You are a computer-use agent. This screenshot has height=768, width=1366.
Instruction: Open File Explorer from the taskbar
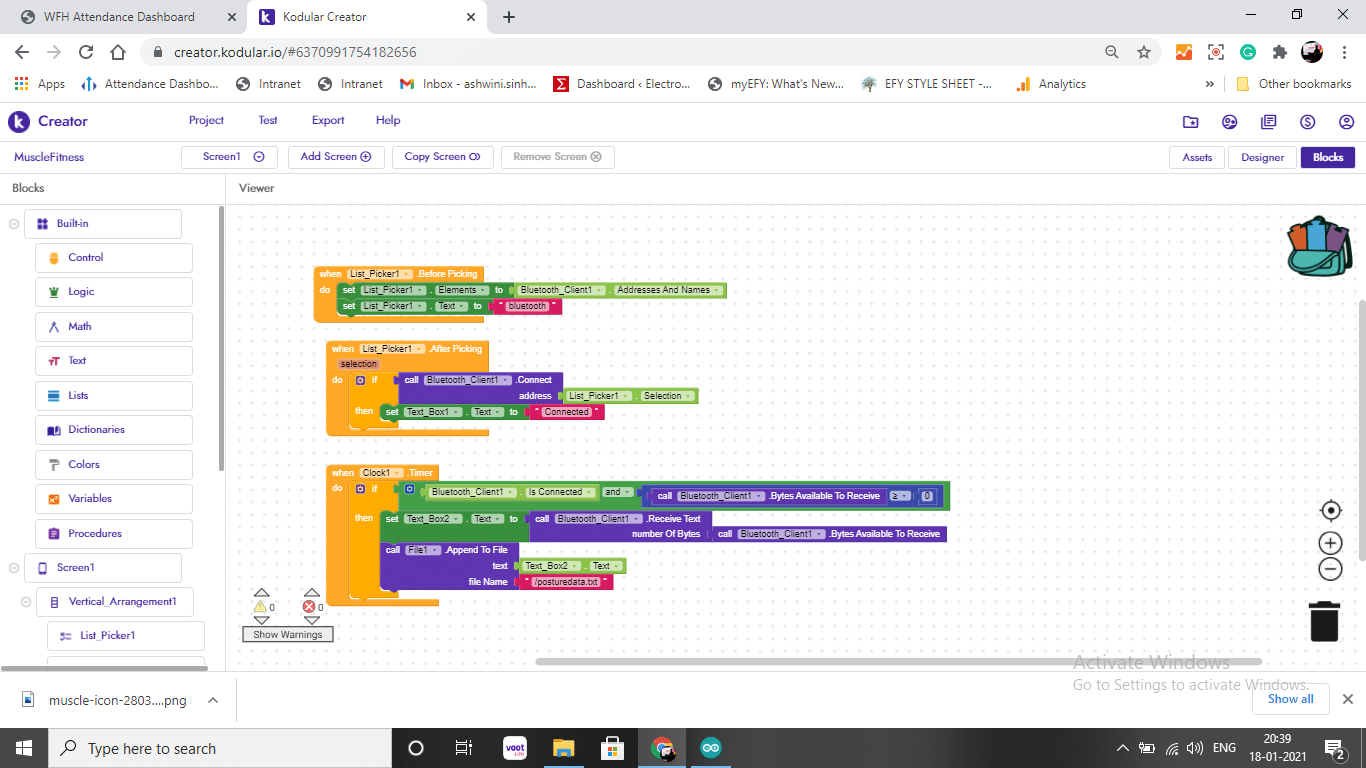pyautogui.click(x=564, y=748)
